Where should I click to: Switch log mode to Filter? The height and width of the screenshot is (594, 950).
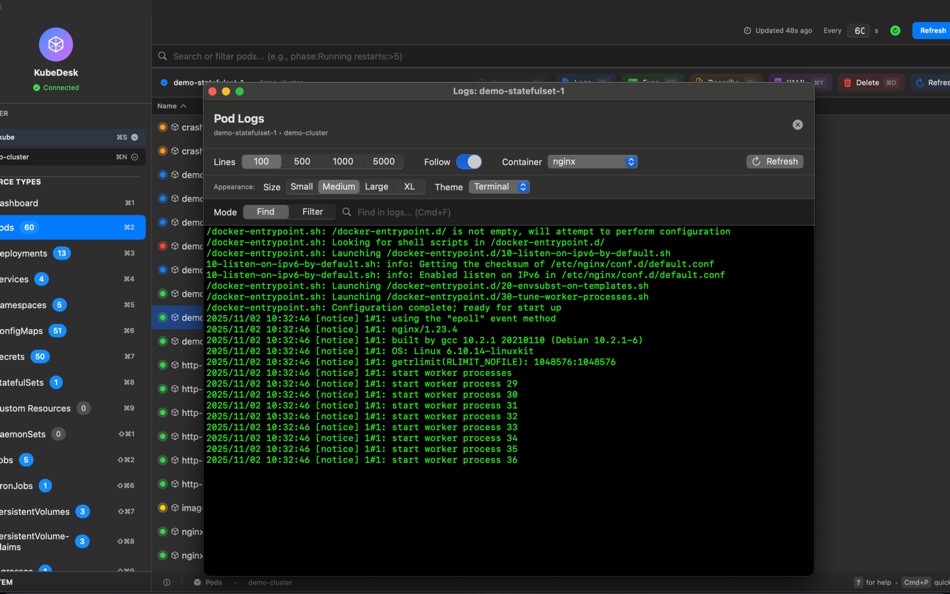(313, 212)
